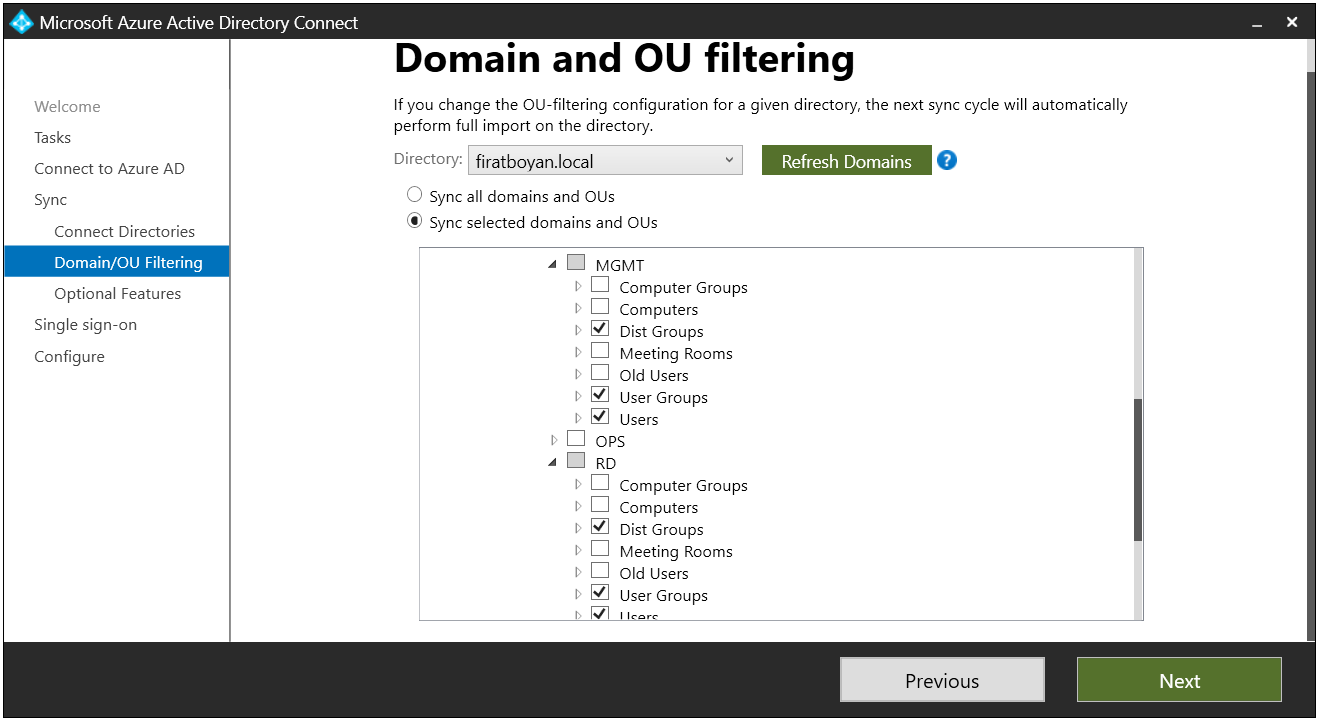Select Sync step in sidebar
Screen dimensions: 1318x719
[50, 199]
